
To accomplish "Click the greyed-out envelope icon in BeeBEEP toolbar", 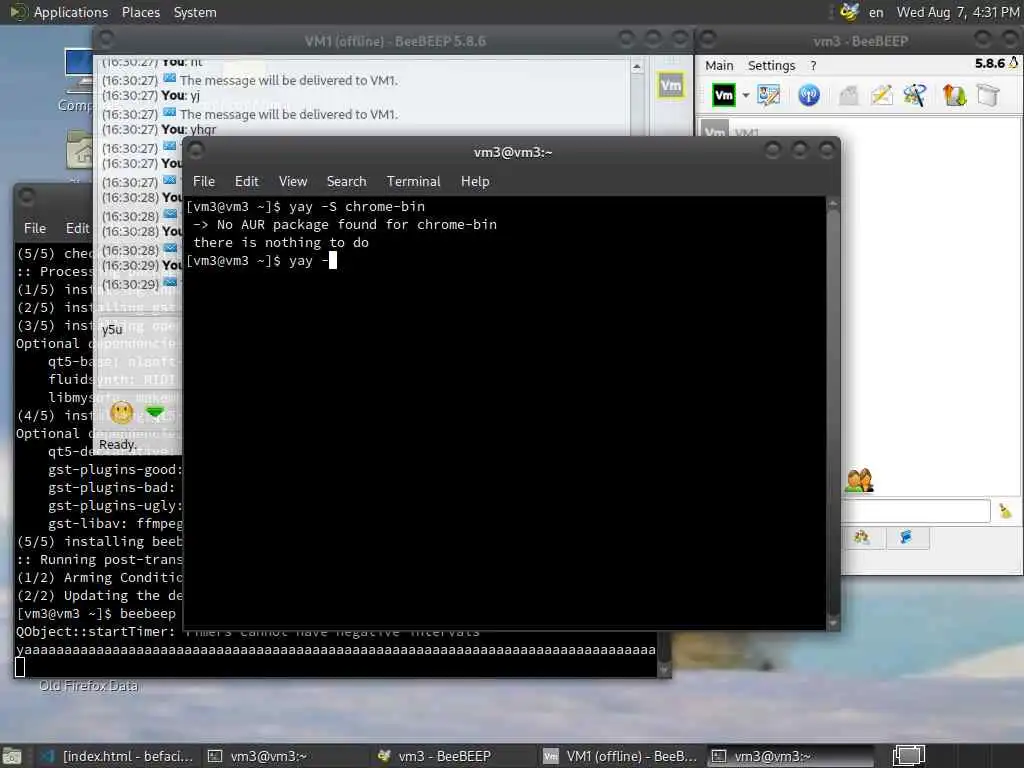I will [x=848, y=96].
